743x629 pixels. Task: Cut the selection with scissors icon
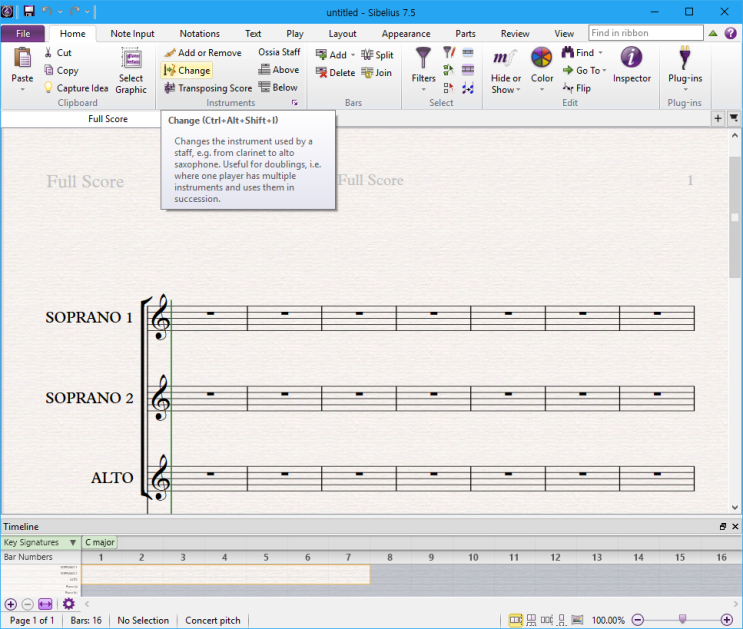[x=48, y=53]
